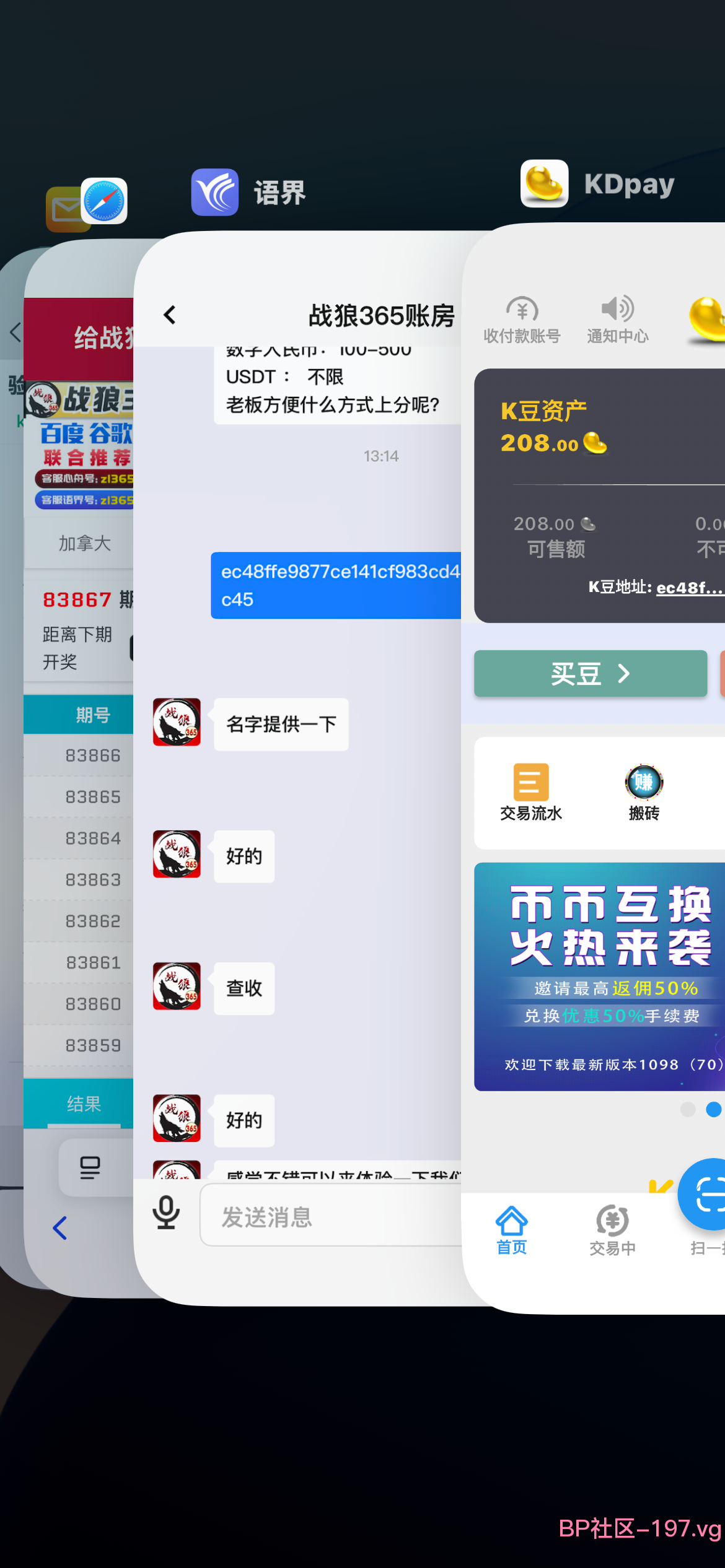Open 交易流水 transaction record icon
Screen dimensions: 725x1568
(531, 782)
